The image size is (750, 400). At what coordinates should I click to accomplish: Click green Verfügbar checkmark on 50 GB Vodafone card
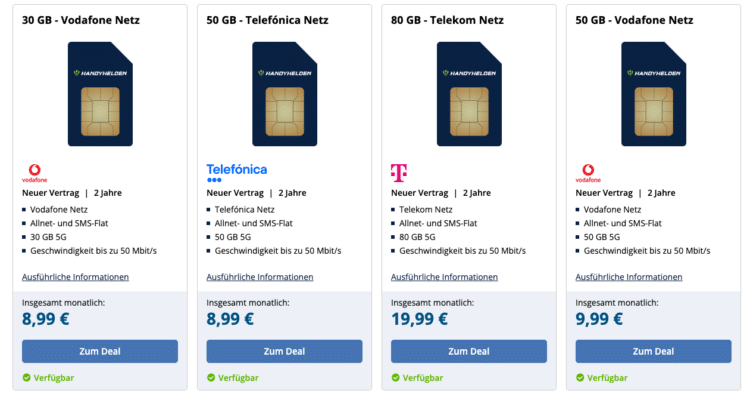click(580, 378)
